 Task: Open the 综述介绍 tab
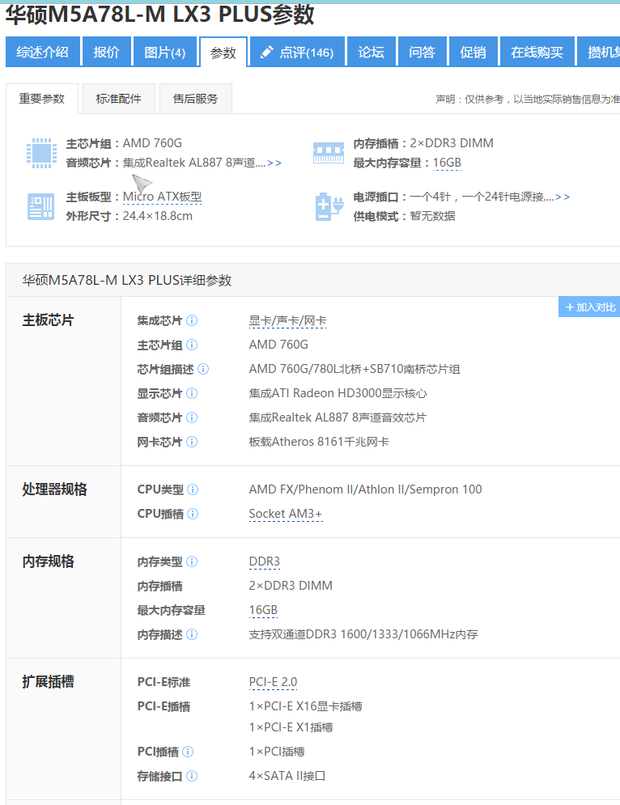[43, 52]
